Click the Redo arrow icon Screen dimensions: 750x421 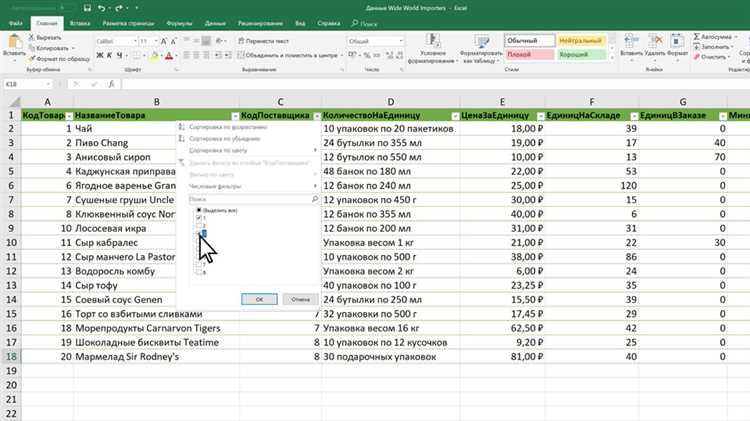pos(119,8)
